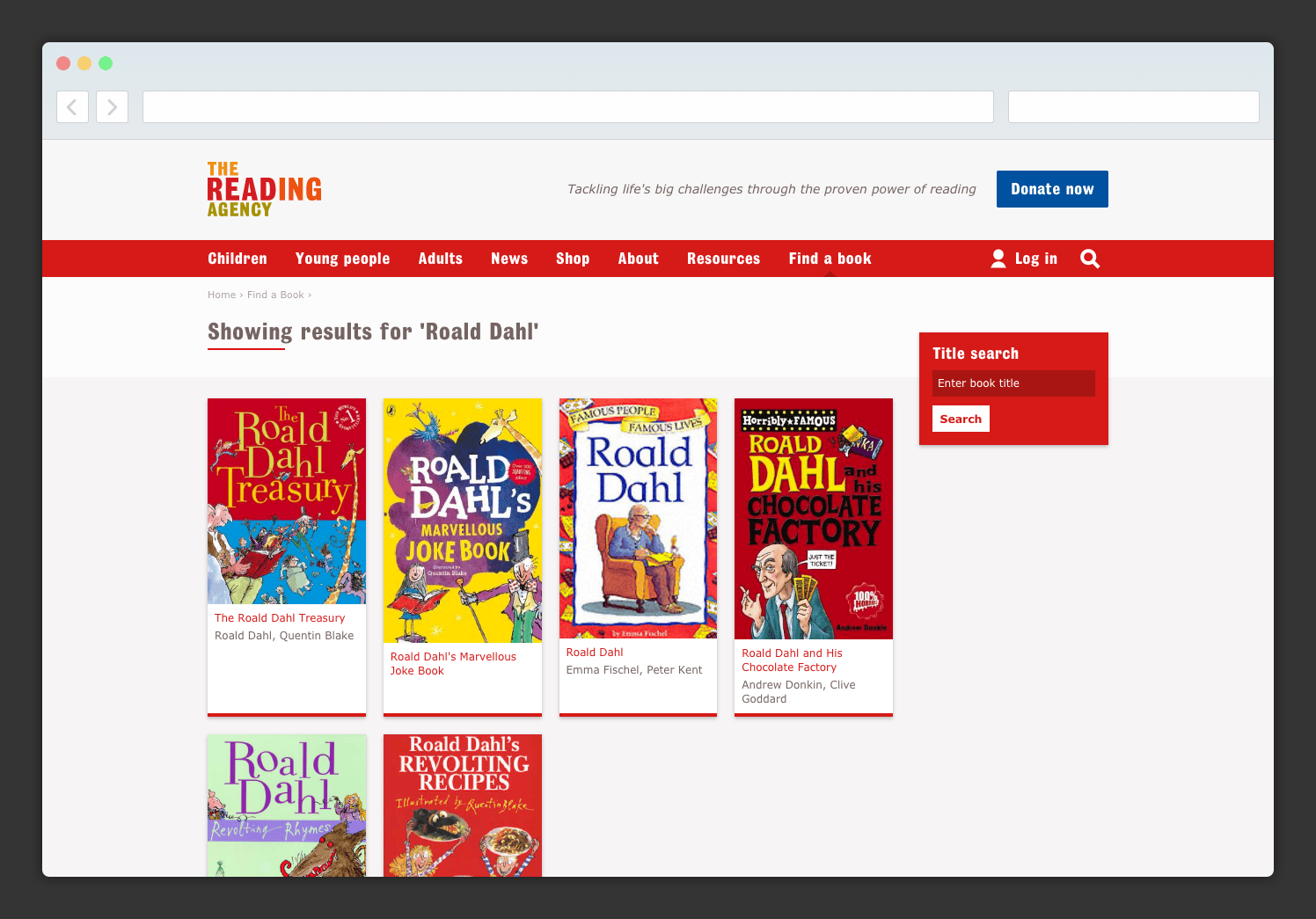Select Adults in the navigation bar

tap(441, 259)
